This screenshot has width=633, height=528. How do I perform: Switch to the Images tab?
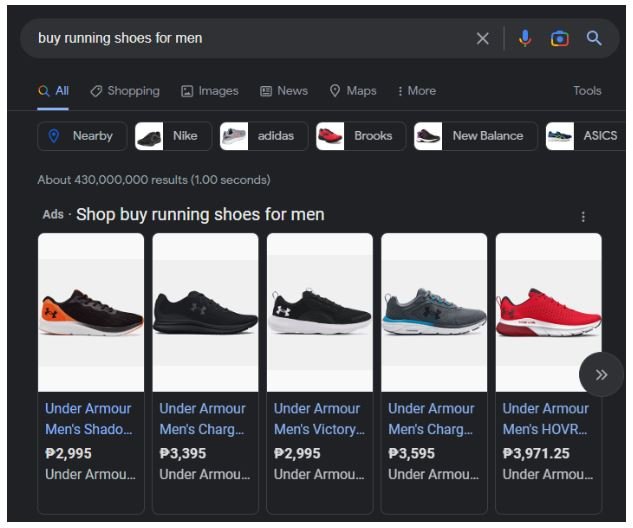pos(210,91)
